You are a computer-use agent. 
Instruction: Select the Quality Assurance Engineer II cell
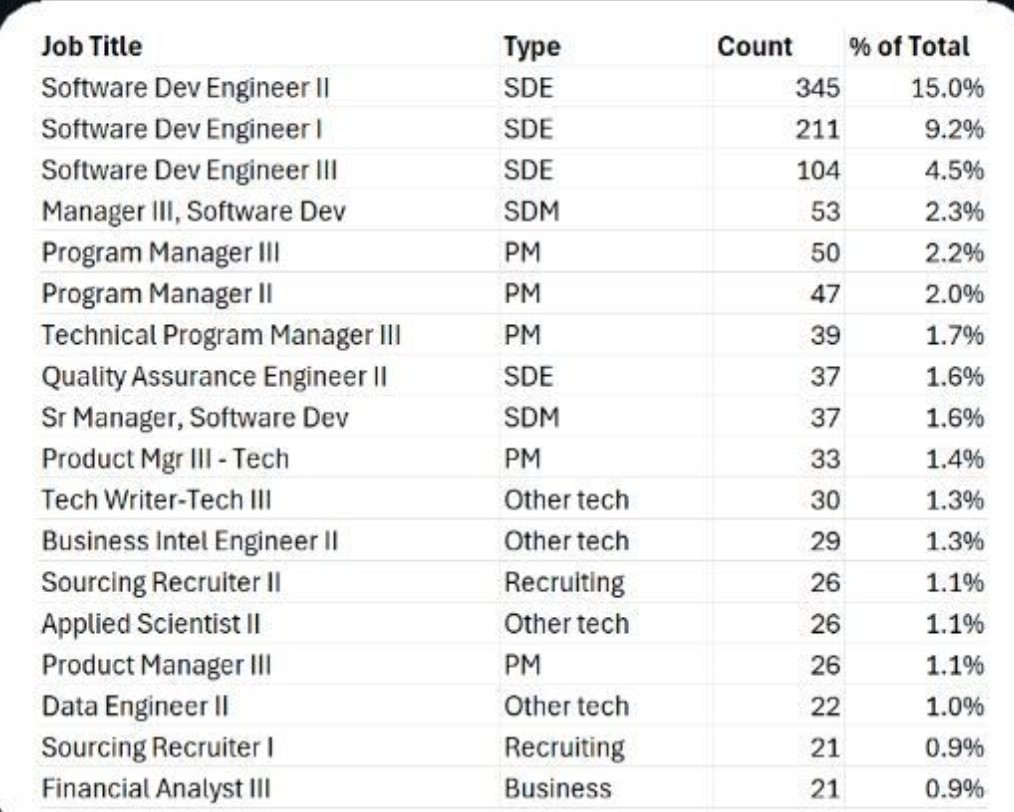click(x=214, y=377)
